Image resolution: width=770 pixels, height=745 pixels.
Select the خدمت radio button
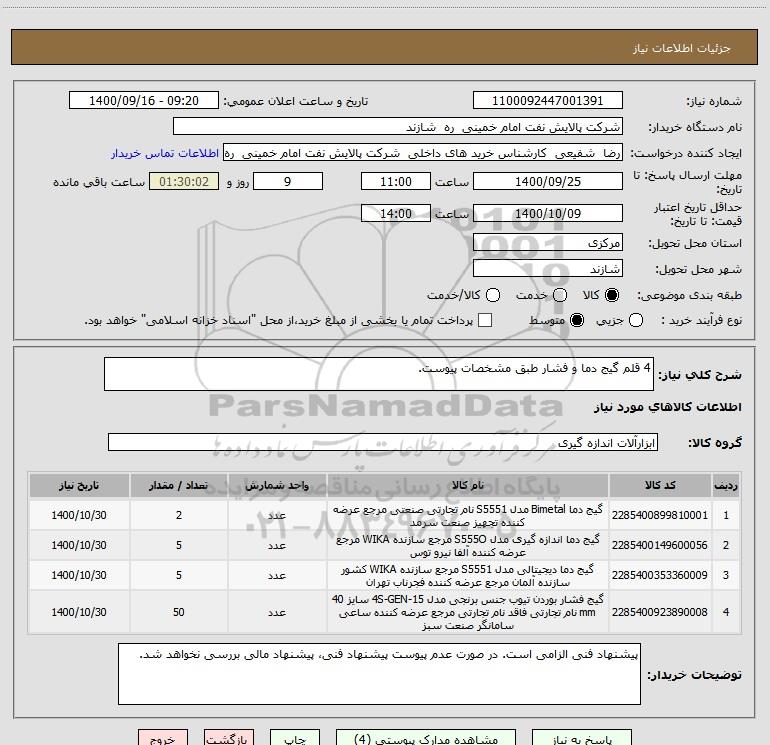(x=560, y=295)
